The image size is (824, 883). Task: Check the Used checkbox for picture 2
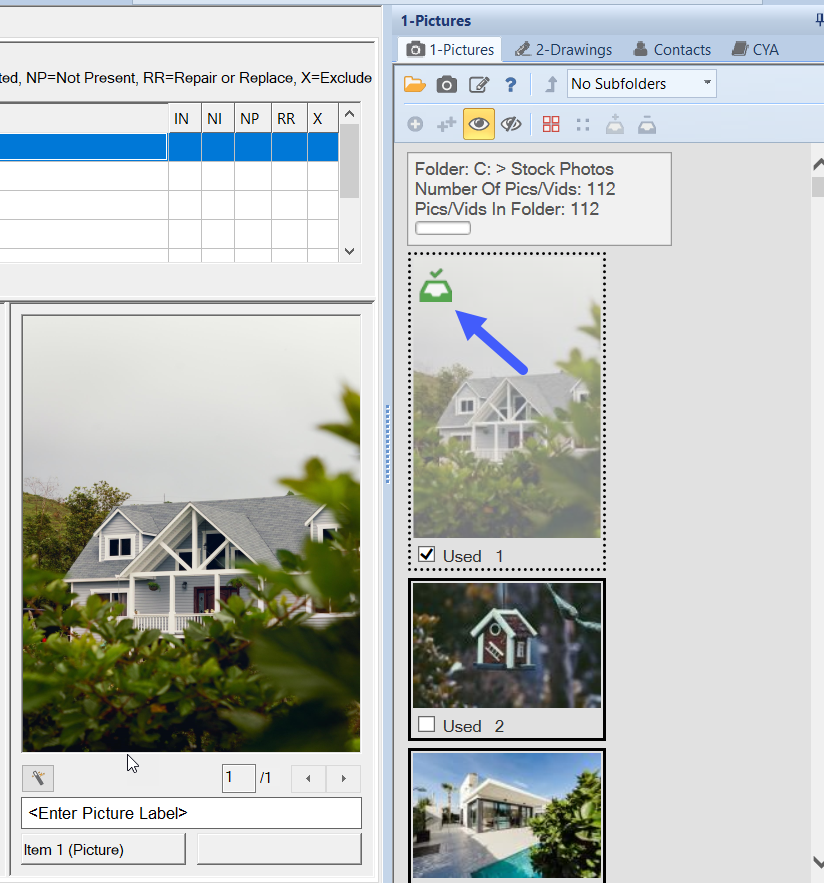[x=427, y=725]
